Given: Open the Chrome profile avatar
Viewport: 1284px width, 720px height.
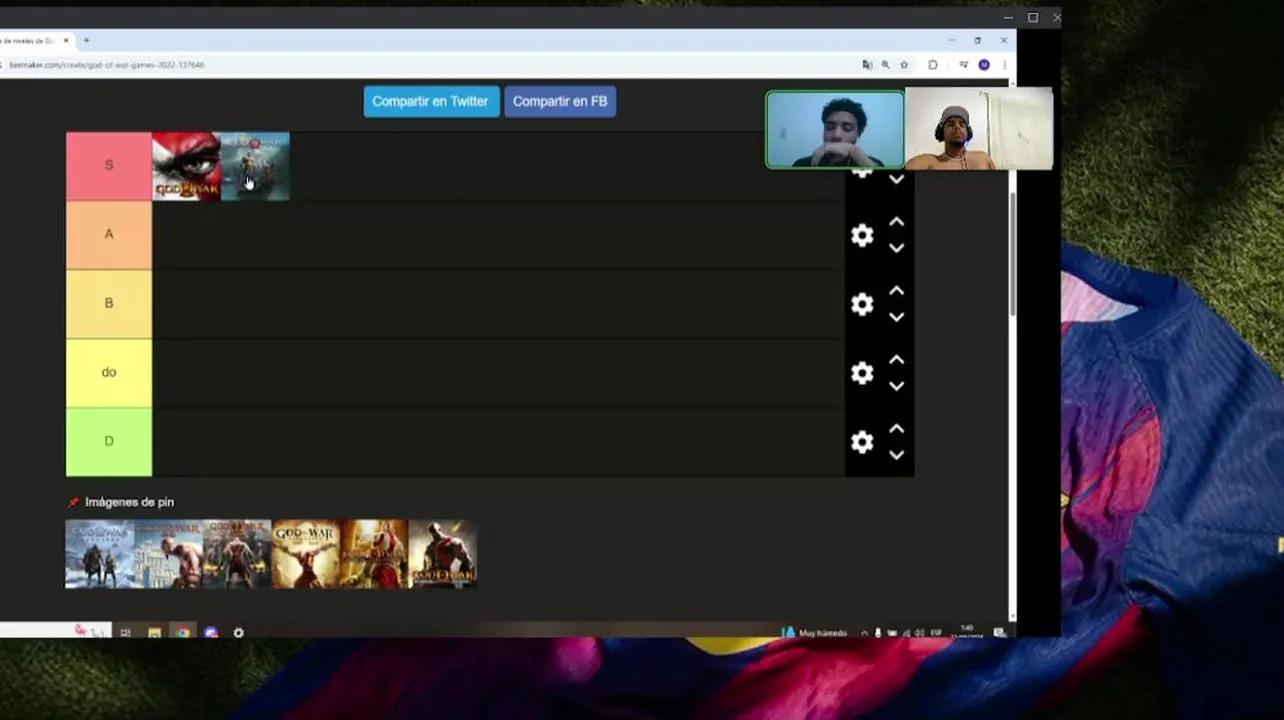Looking at the screenshot, I should click(984, 65).
